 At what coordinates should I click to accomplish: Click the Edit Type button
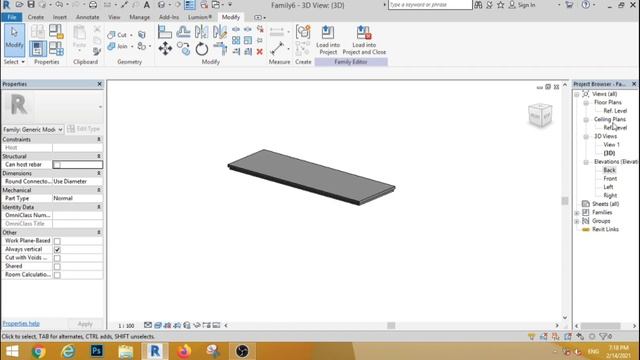pyautogui.click(x=84, y=129)
